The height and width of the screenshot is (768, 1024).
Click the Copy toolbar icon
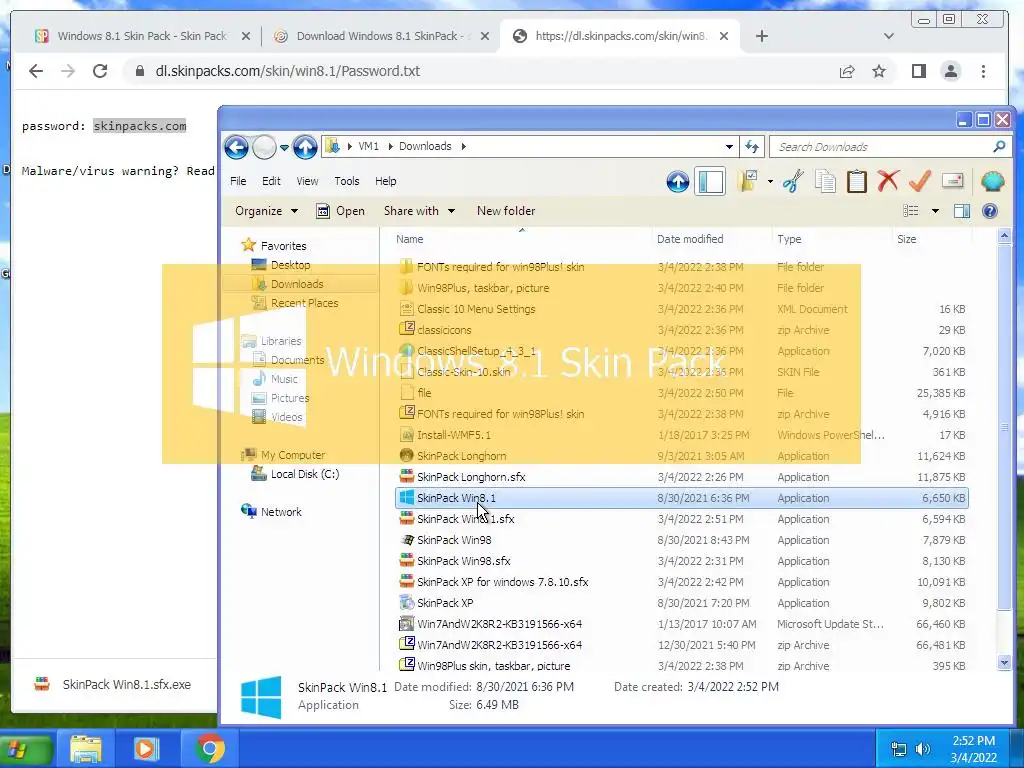point(825,182)
